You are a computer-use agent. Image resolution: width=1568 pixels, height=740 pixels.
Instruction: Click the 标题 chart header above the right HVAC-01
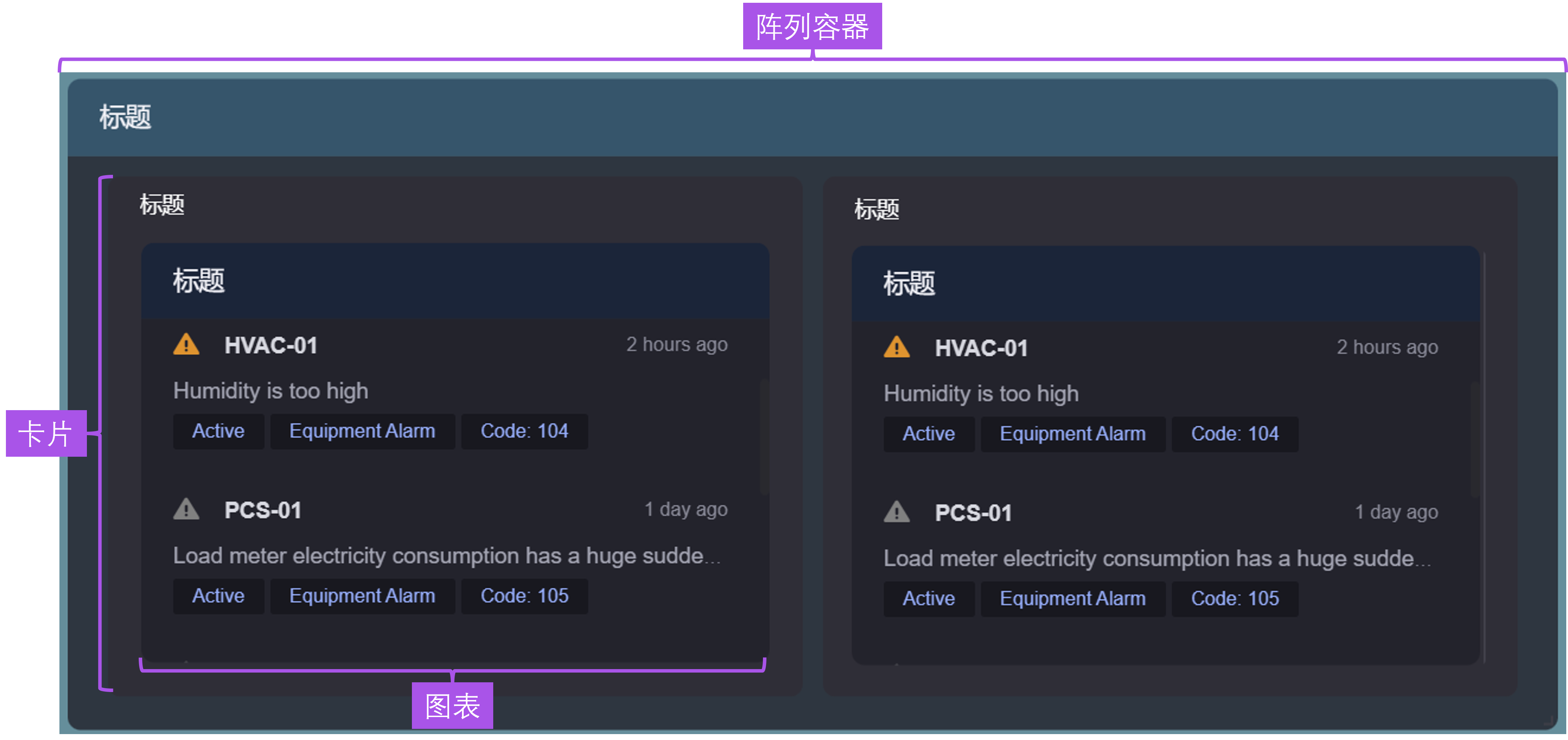[x=1165, y=284]
